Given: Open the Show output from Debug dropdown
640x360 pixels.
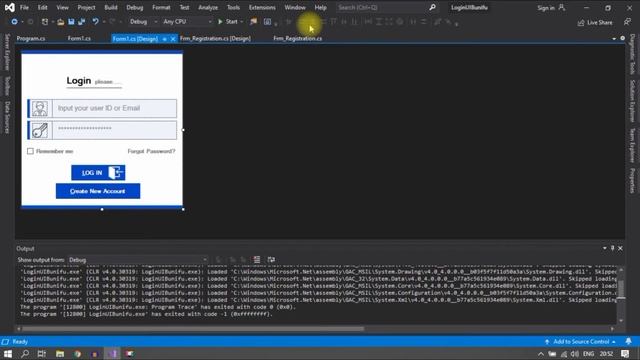Looking at the screenshot, I should click(x=138, y=260).
